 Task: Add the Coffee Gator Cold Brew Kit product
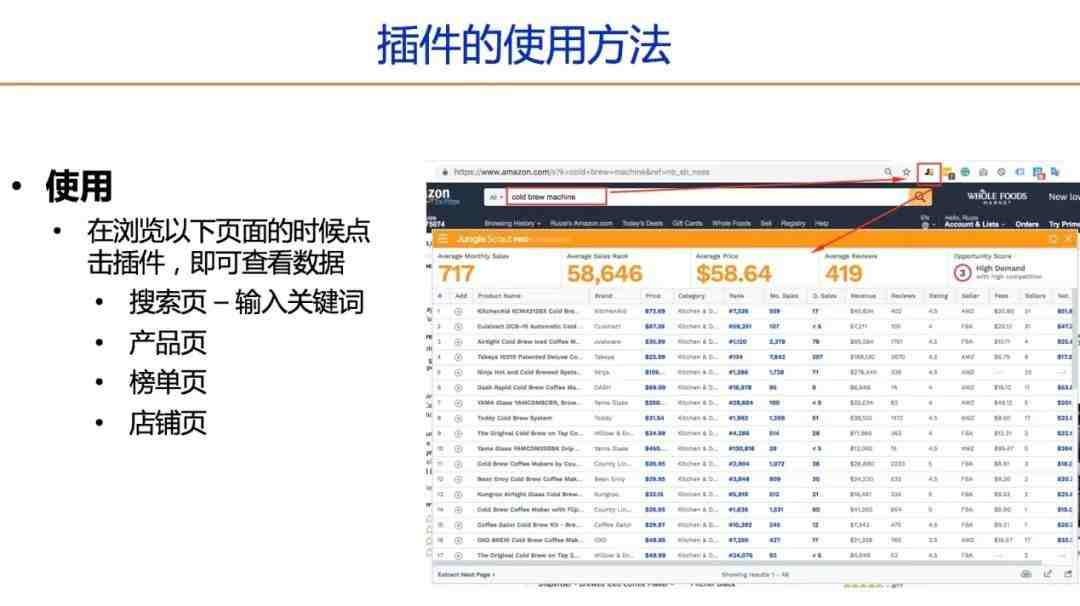tap(459, 525)
